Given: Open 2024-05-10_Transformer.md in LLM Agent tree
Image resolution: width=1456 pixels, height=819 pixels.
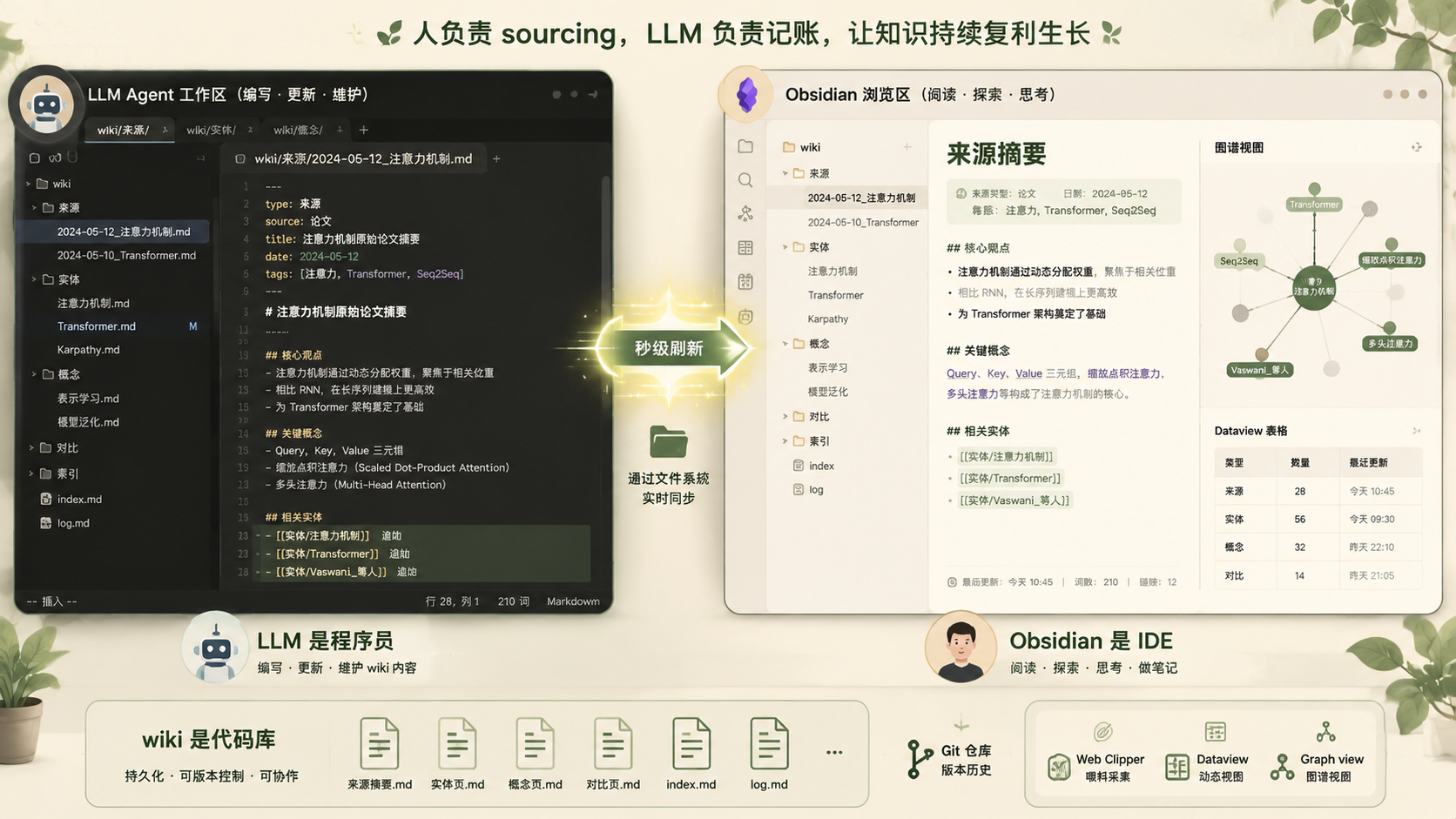Looking at the screenshot, I should click(126, 255).
